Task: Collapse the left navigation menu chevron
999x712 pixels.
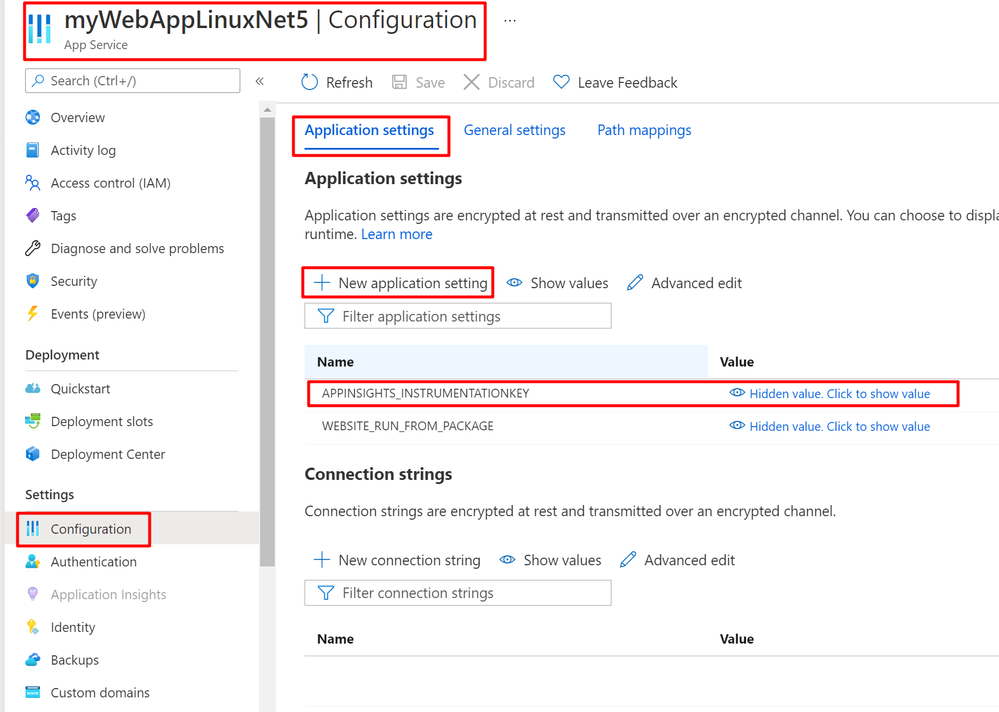Action: coord(260,81)
